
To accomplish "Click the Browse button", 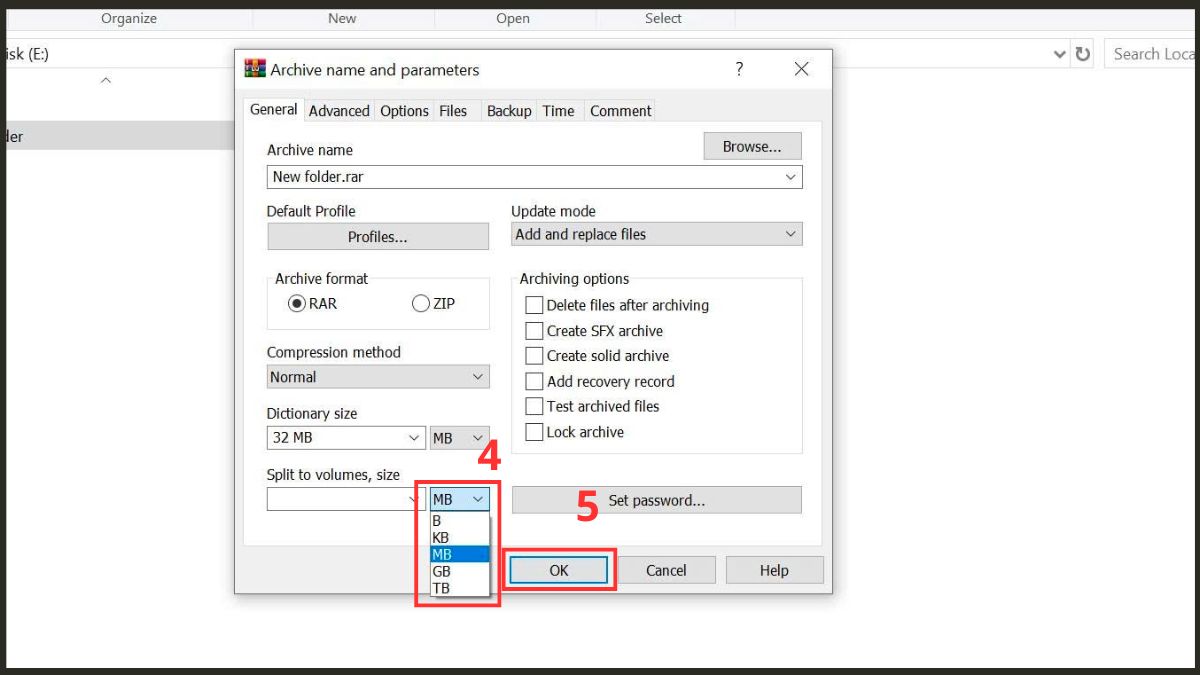I will coord(752,146).
